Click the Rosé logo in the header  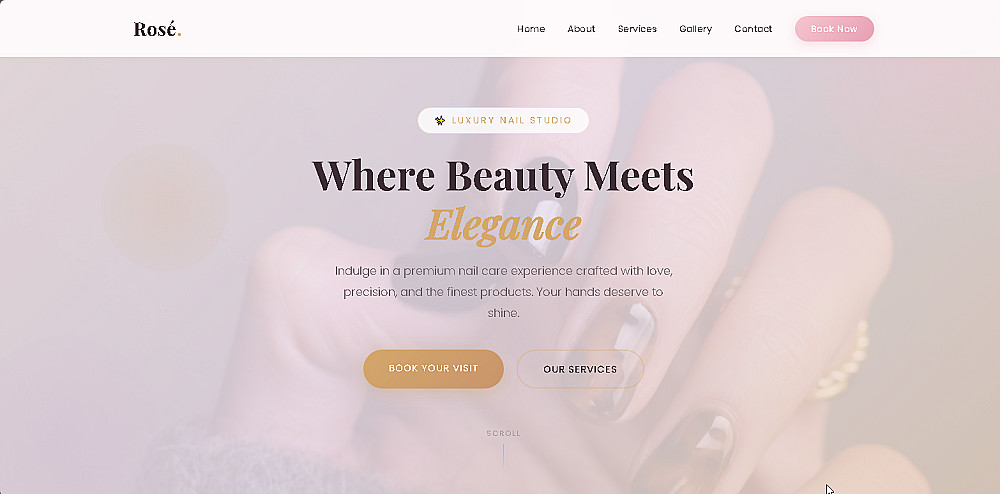pyautogui.click(x=158, y=29)
